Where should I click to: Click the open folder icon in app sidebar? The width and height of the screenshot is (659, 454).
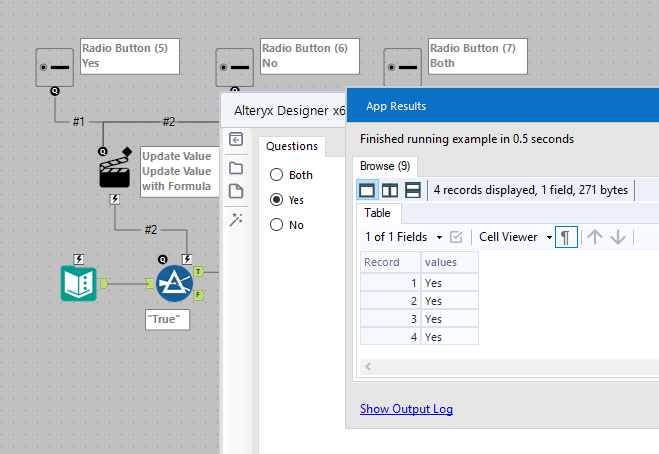tap(236, 168)
